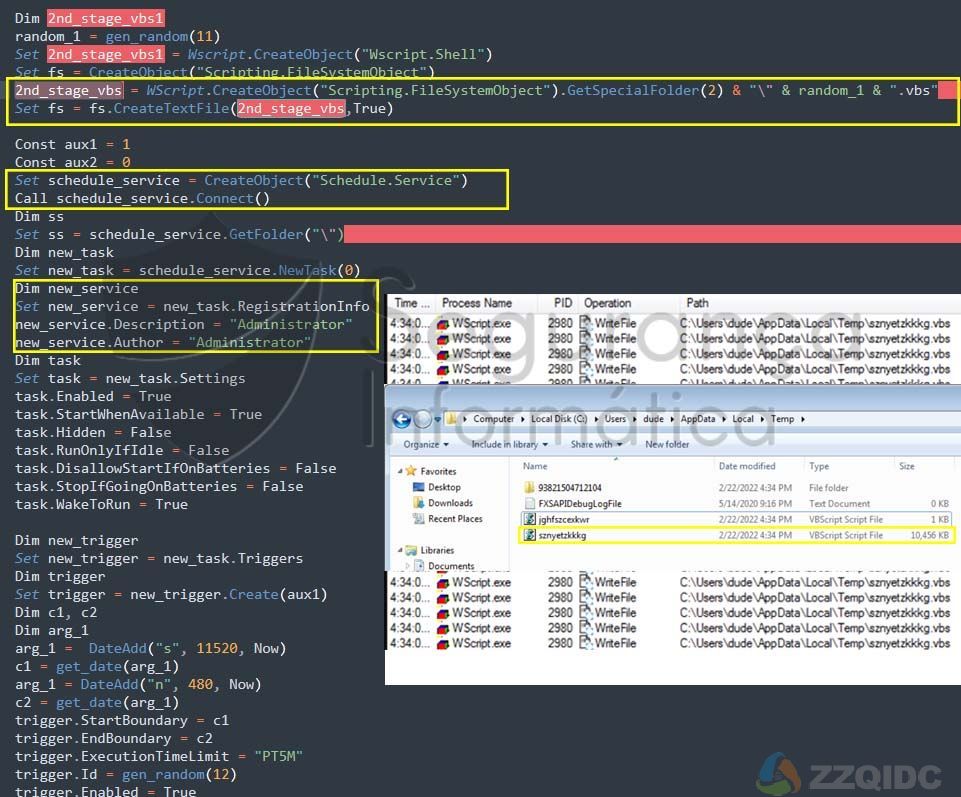Expand breadcrumb arrow after Temp
This screenshot has width=961, height=797.
click(803, 419)
